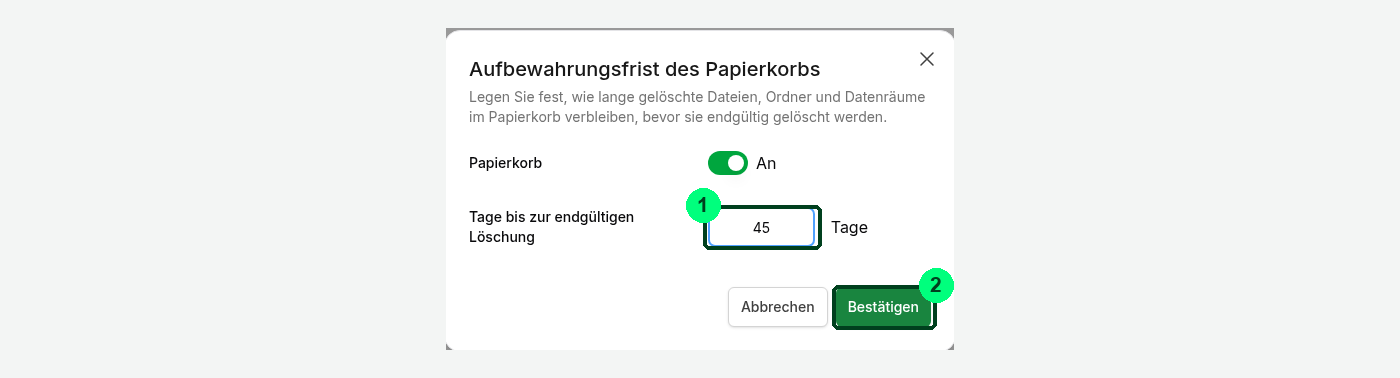Click the green step badge numbered 2
1400x378 pixels.
pyautogui.click(x=936, y=285)
